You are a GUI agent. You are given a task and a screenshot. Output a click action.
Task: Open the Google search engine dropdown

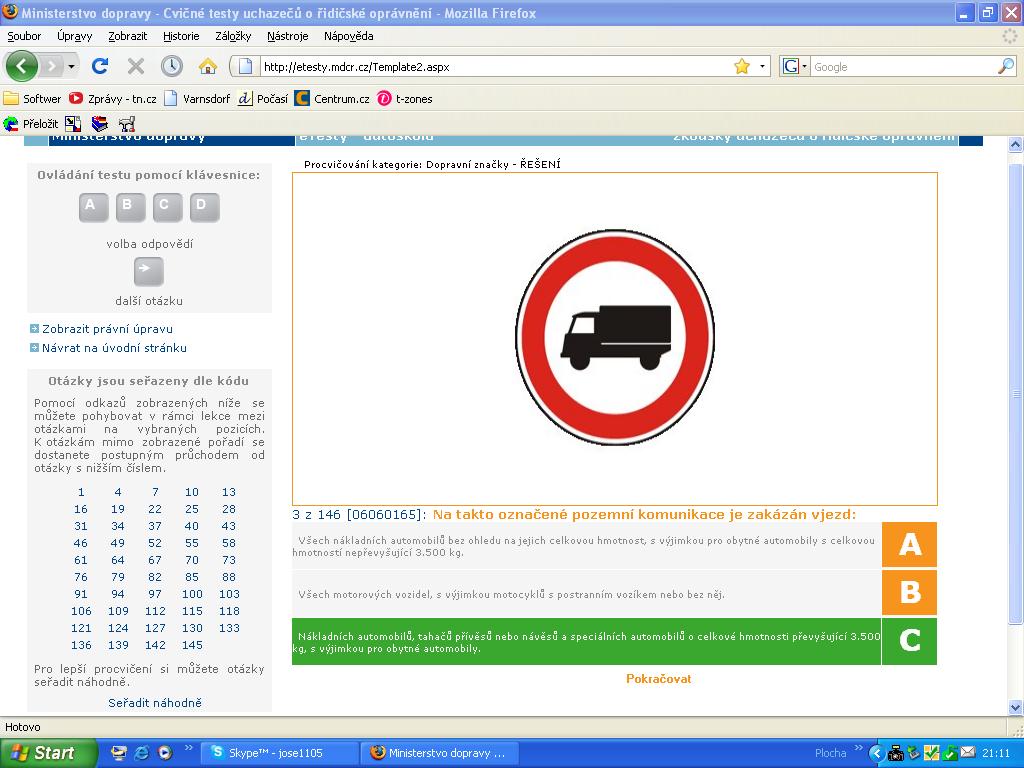tap(795, 67)
